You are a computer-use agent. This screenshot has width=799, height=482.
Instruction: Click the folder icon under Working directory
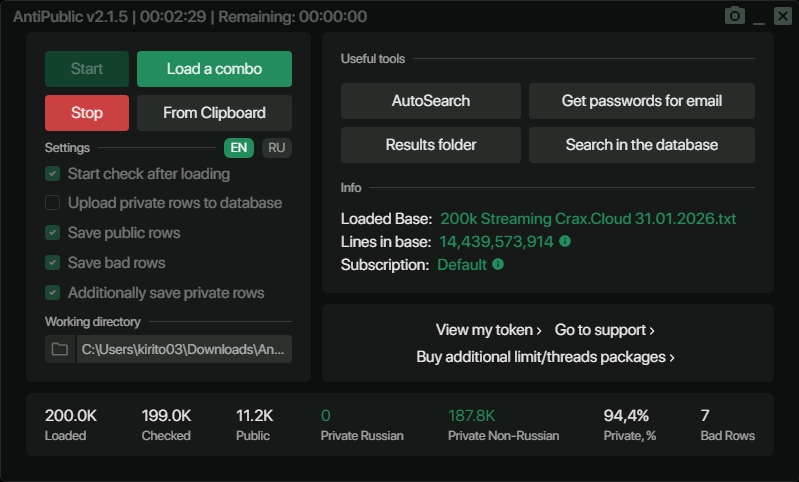pos(60,349)
